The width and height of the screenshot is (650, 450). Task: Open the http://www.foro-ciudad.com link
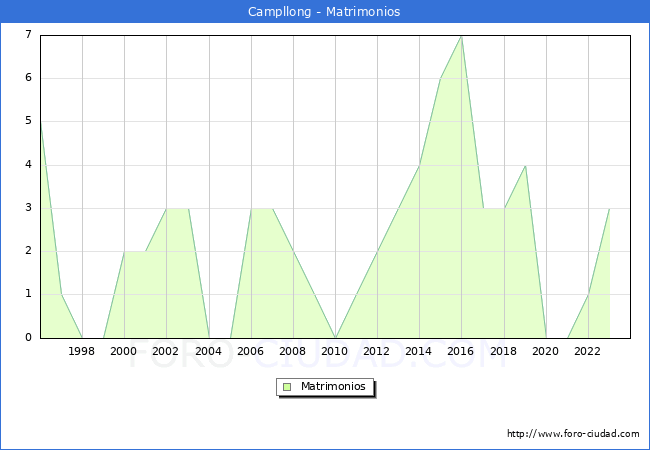573,434
